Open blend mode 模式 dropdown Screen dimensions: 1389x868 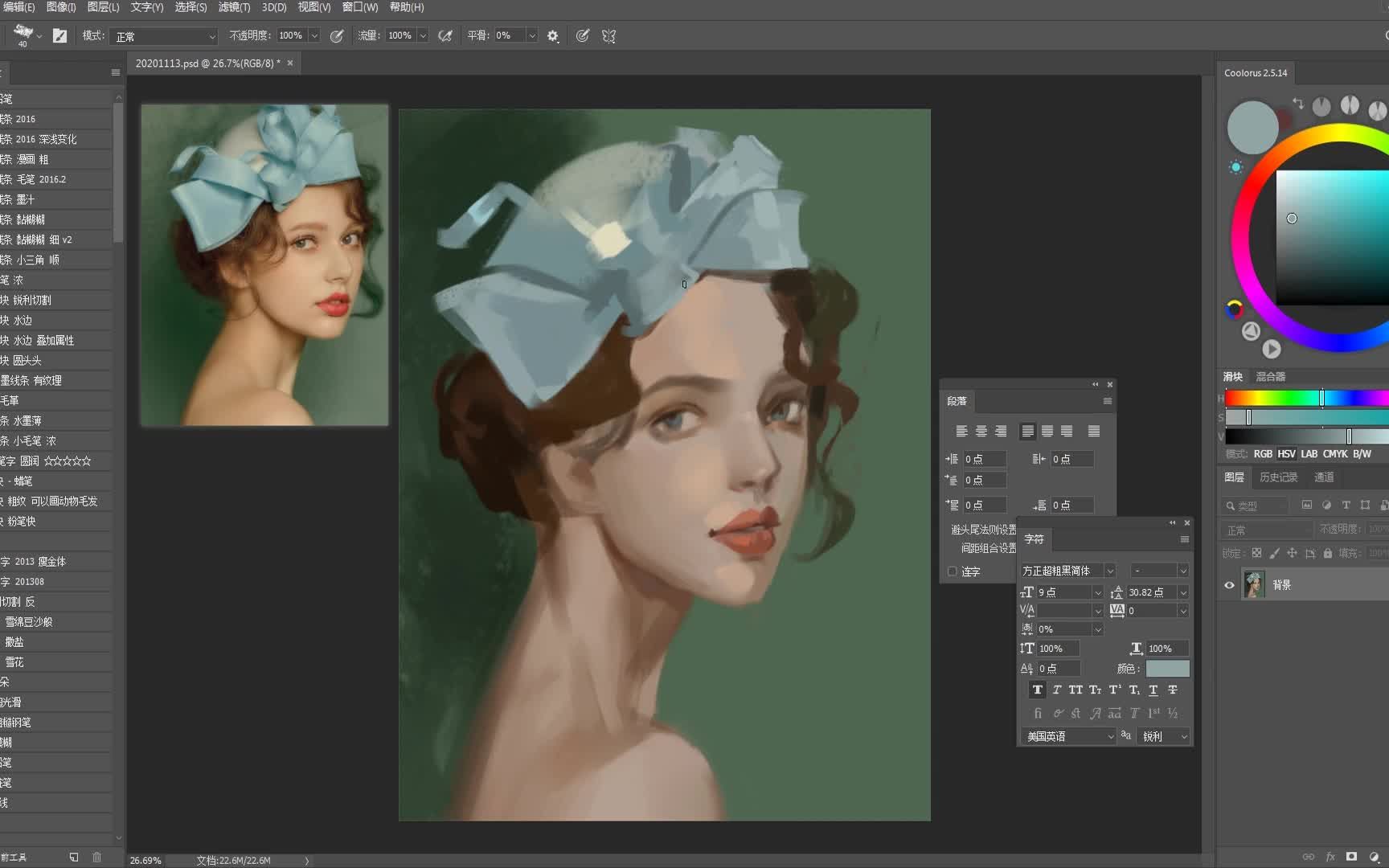[x=165, y=36]
